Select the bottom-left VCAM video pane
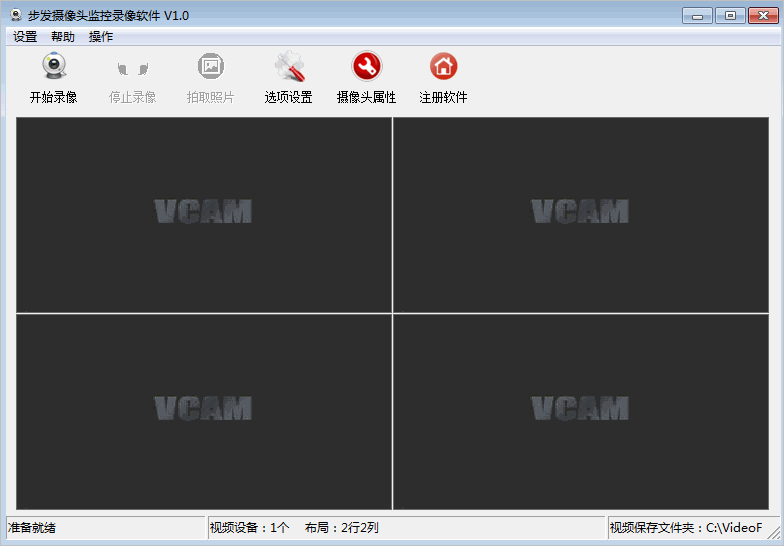Image resolution: width=784 pixels, height=546 pixels. (204, 412)
